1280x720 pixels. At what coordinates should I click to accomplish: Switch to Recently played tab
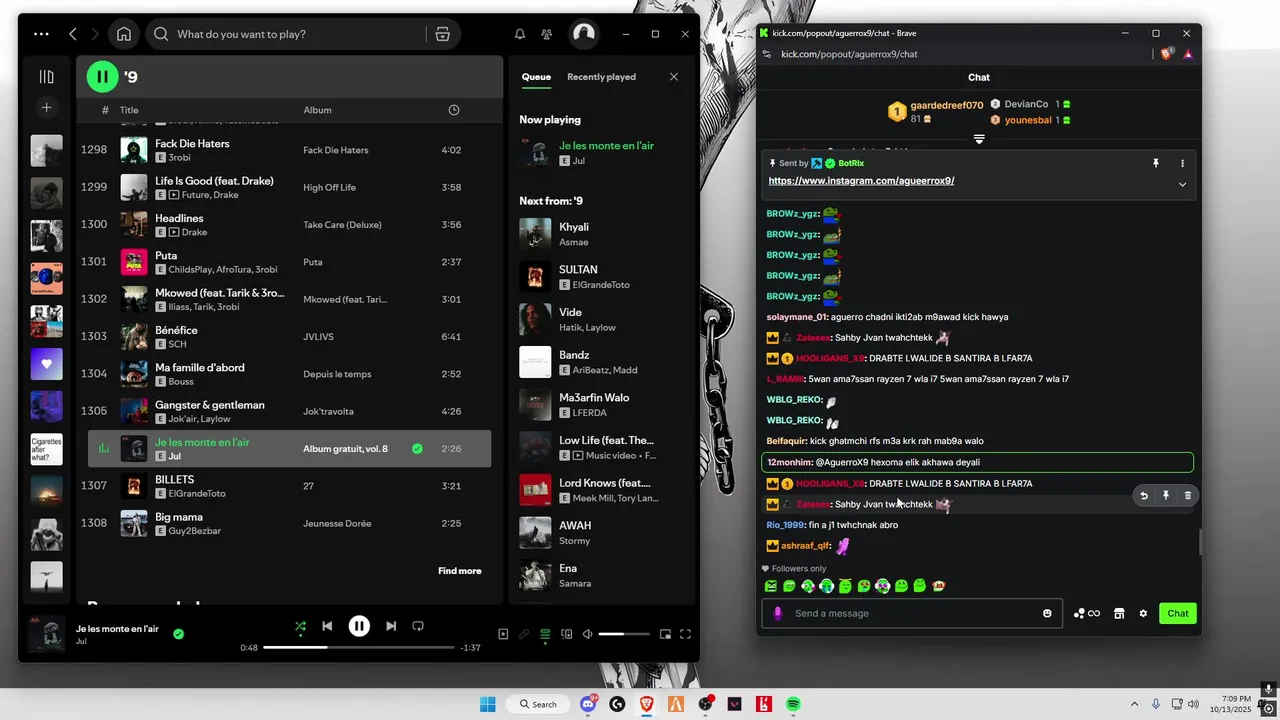(x=601, y=77)
